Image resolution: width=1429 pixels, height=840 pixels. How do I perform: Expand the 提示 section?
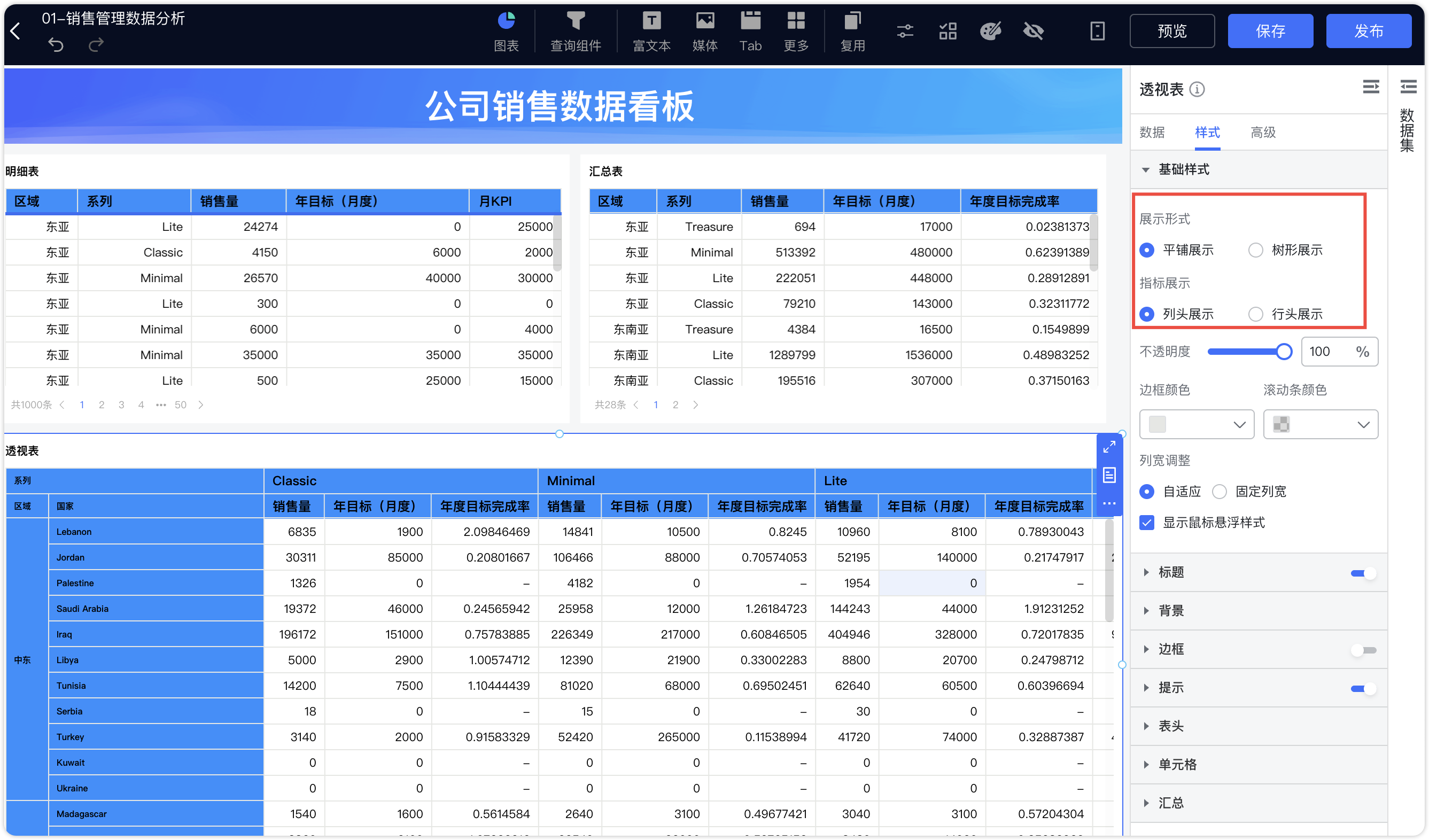click(1145, 688)
